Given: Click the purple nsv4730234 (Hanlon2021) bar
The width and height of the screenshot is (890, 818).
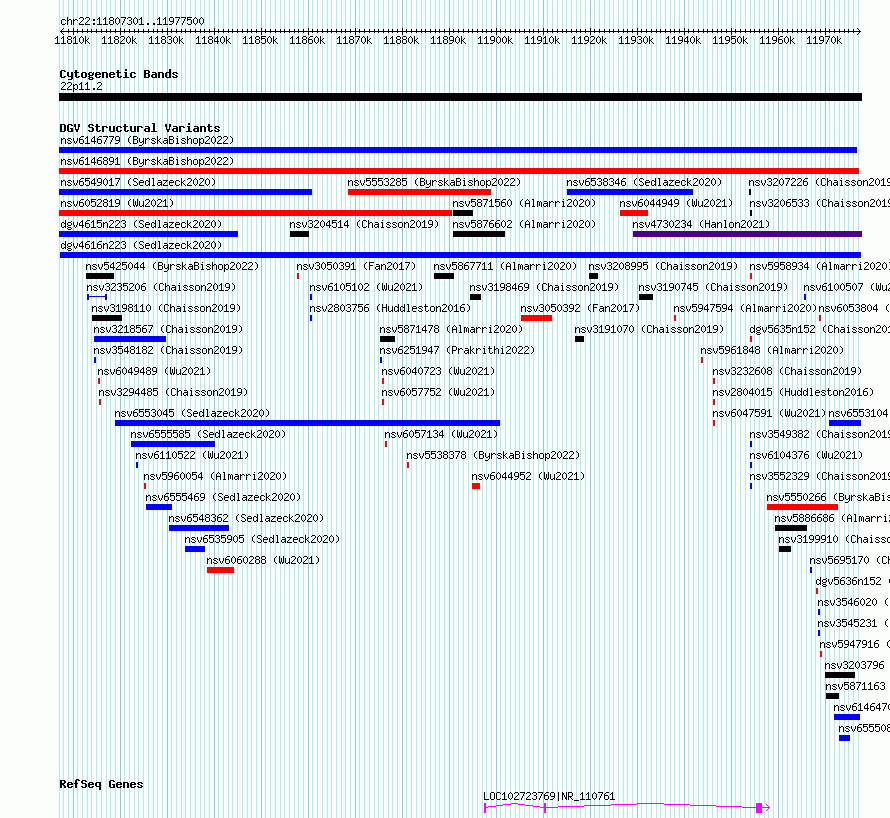Looking at the screenshot, I should pyautogui.click(x=747, y=234).
